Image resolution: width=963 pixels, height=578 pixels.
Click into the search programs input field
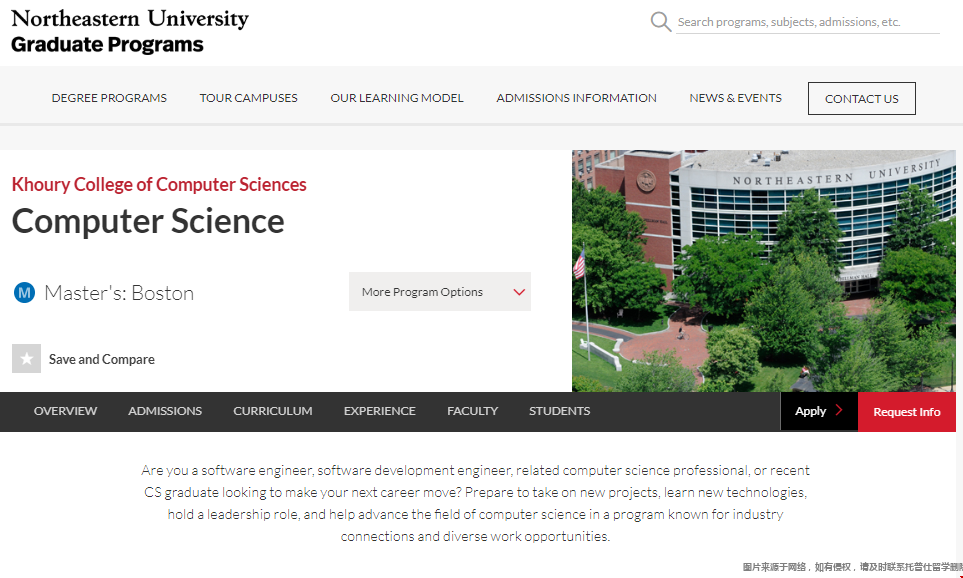pos(806,22)
